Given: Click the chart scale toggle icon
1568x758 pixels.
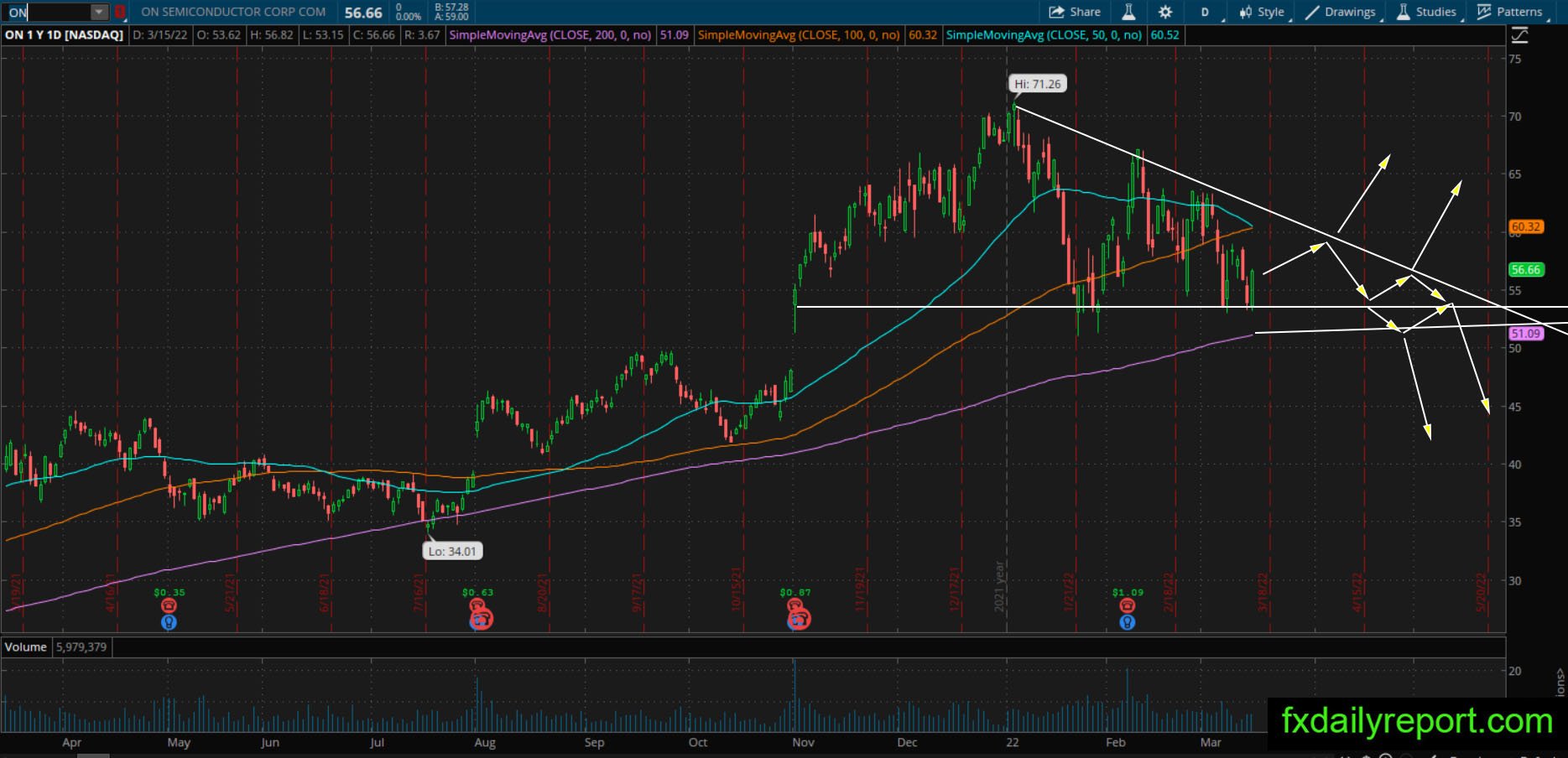Looking at the screenshot, I should pyautogui.click(x=1519, y=35).
